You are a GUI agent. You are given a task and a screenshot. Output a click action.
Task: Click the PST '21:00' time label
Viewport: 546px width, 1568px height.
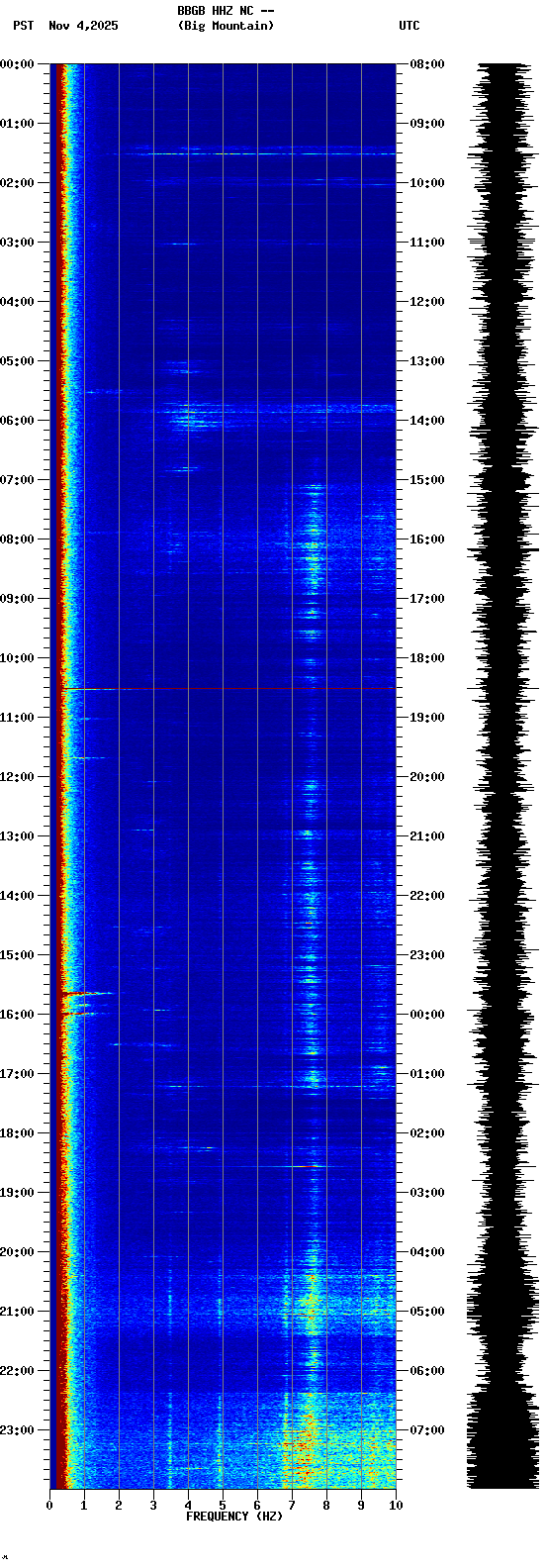pyautogui.click(x=18, y=1312)
